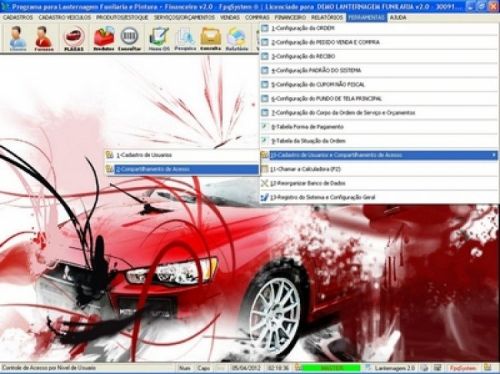
Task: Open the RELATÓRIOS menu
Action: pos(327,17)
